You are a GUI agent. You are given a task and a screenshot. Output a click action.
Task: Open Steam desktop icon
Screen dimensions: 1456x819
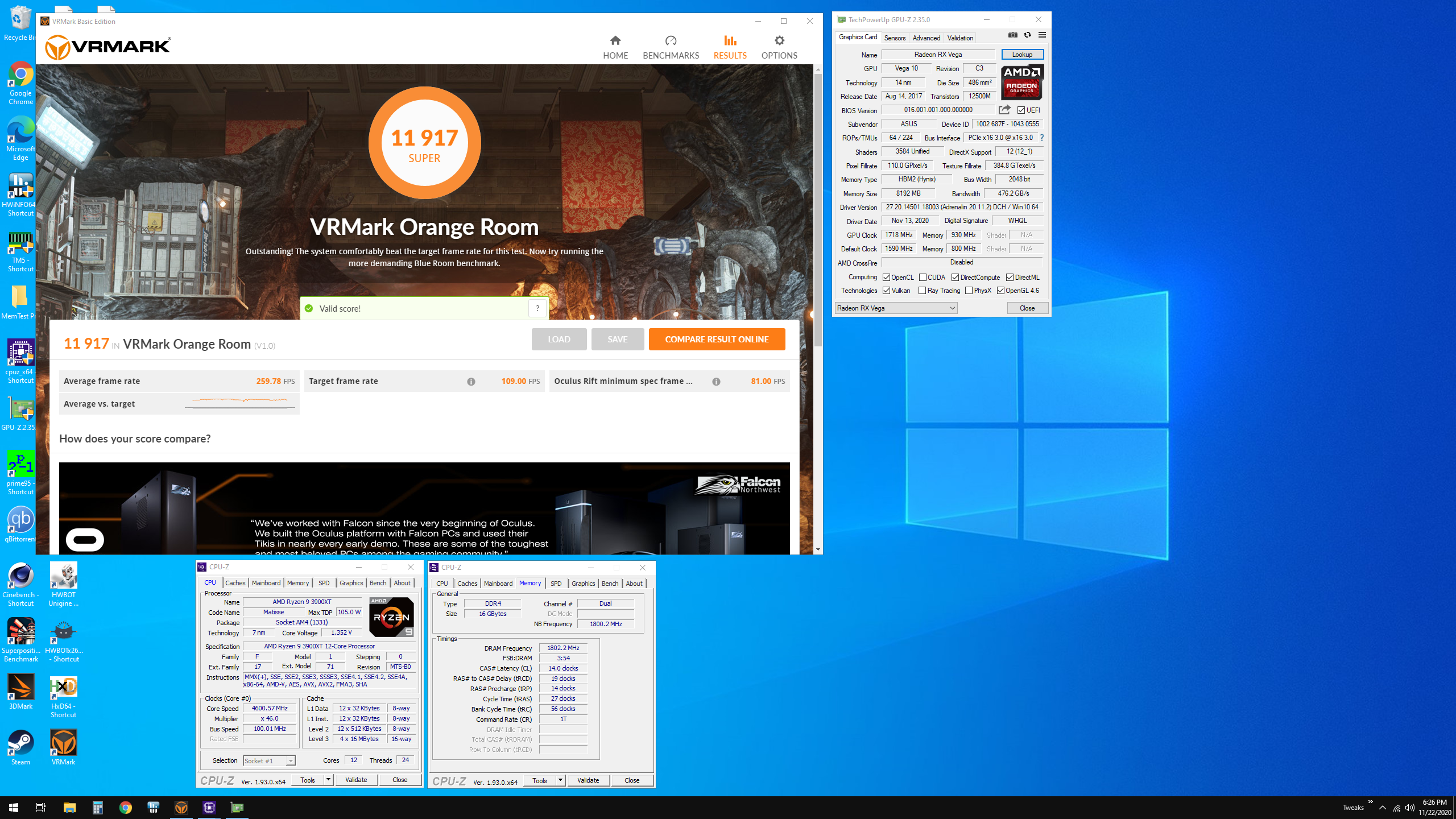pos(20,747)
